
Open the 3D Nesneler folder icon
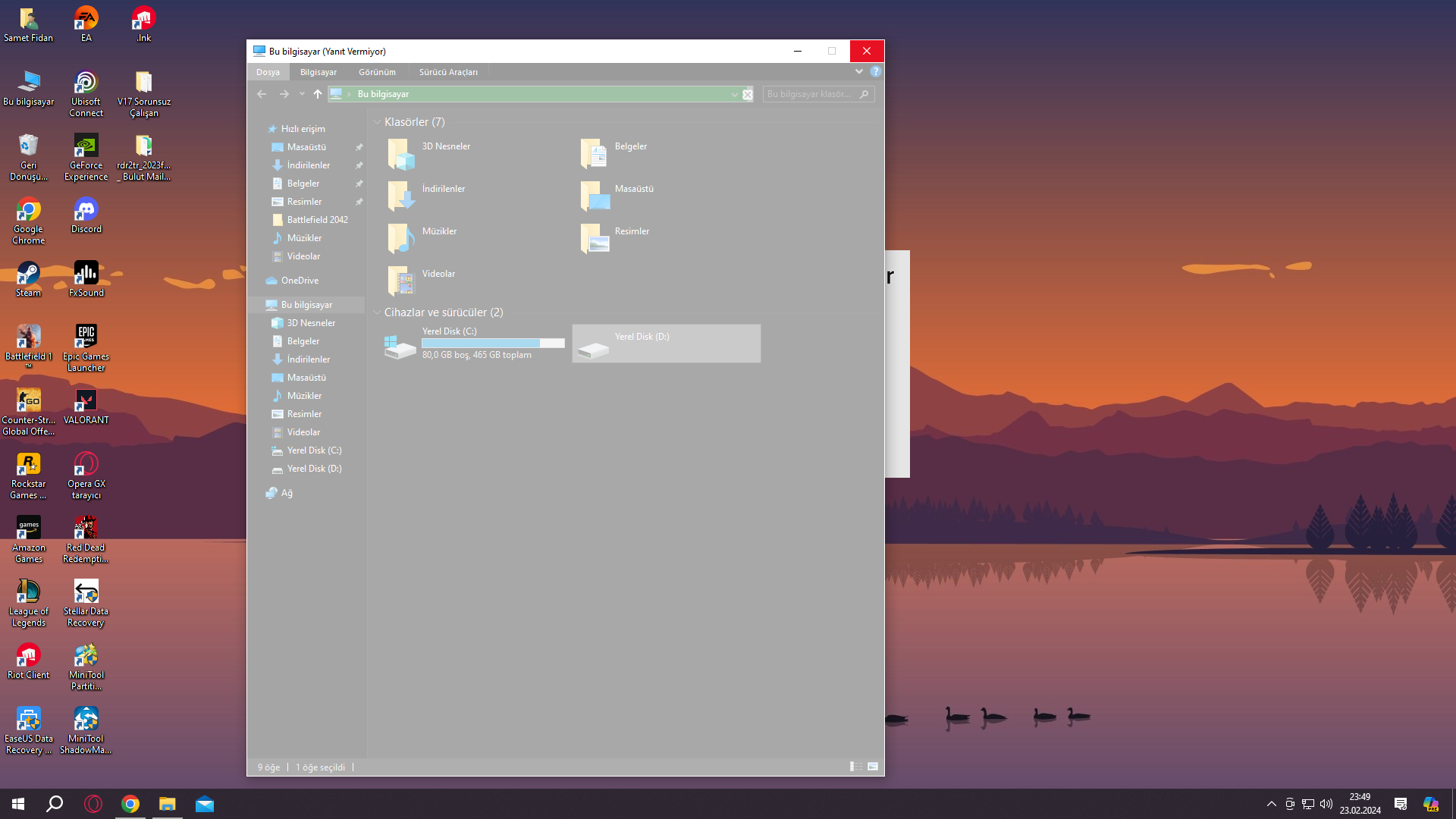click(x=401, y=154)
